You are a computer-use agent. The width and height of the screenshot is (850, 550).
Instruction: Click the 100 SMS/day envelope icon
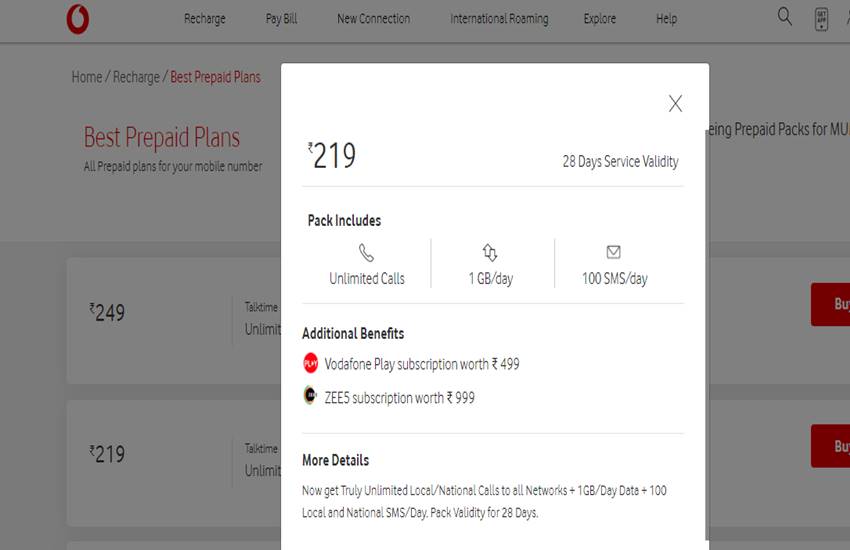(x=614, y=253)
